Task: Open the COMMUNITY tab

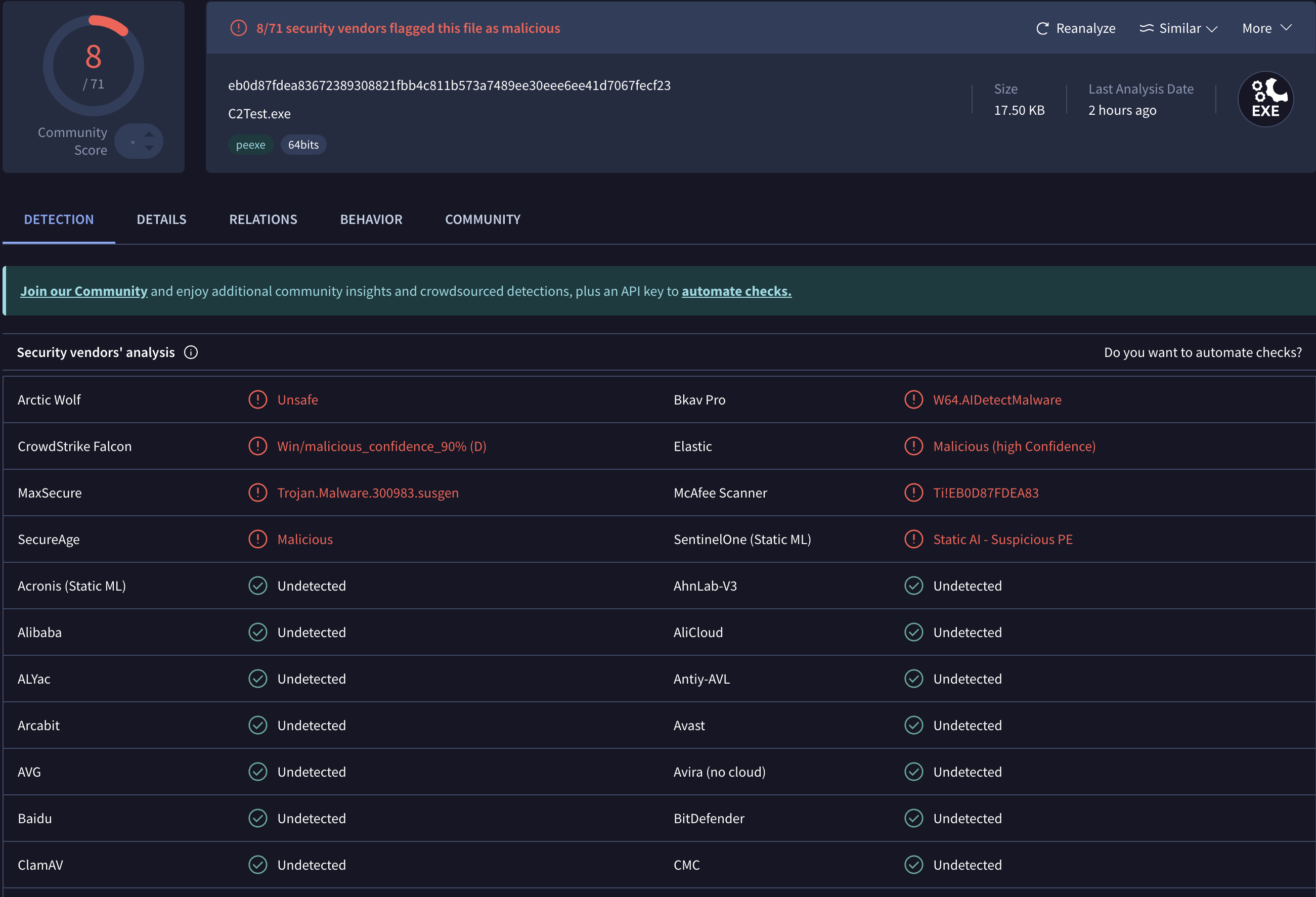Action: tap(482, 220)
